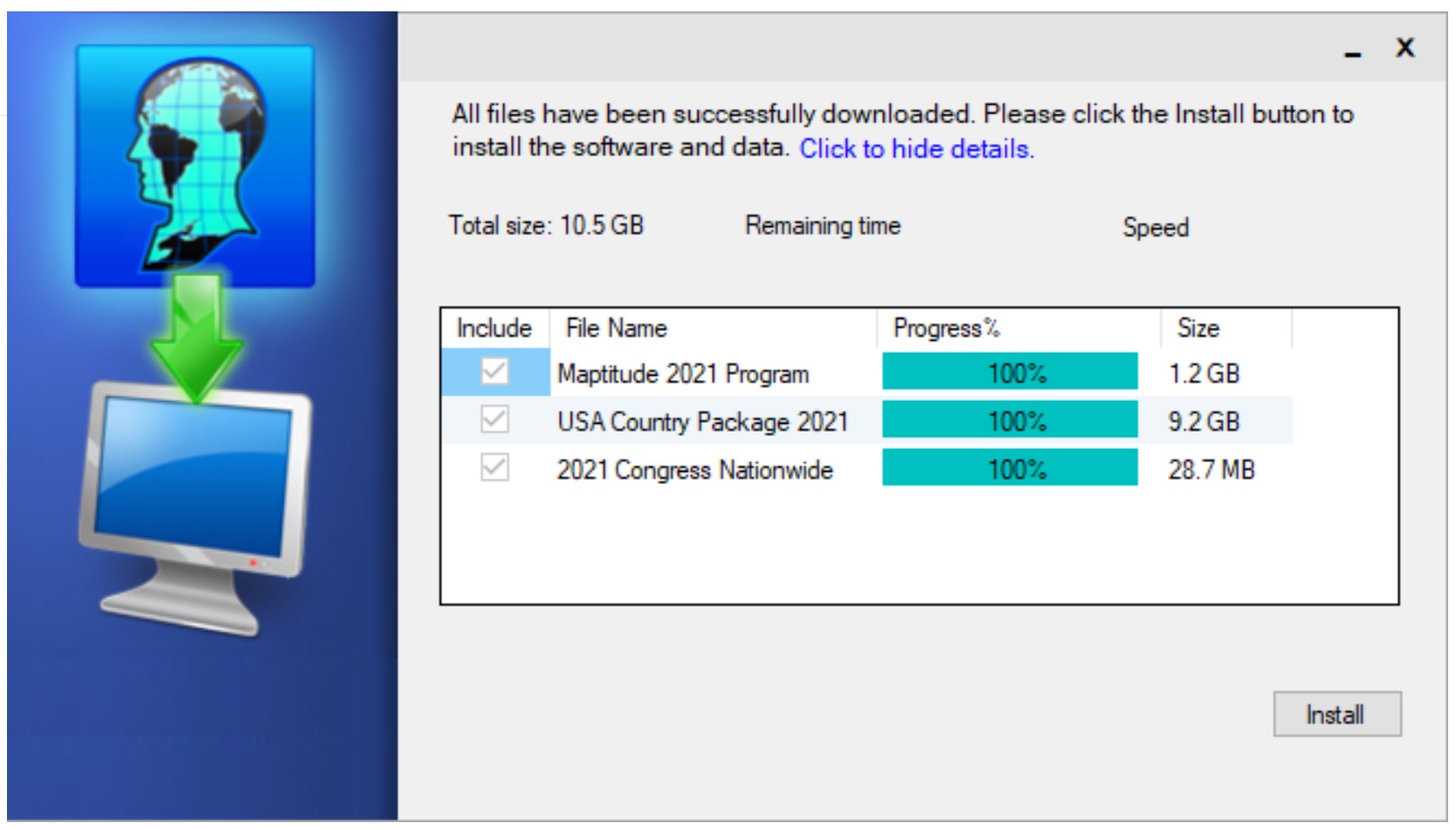This screenshot has height=830, width=1456.
Task: Click the USA Country Package progress bar
Action: point(1010,421)
